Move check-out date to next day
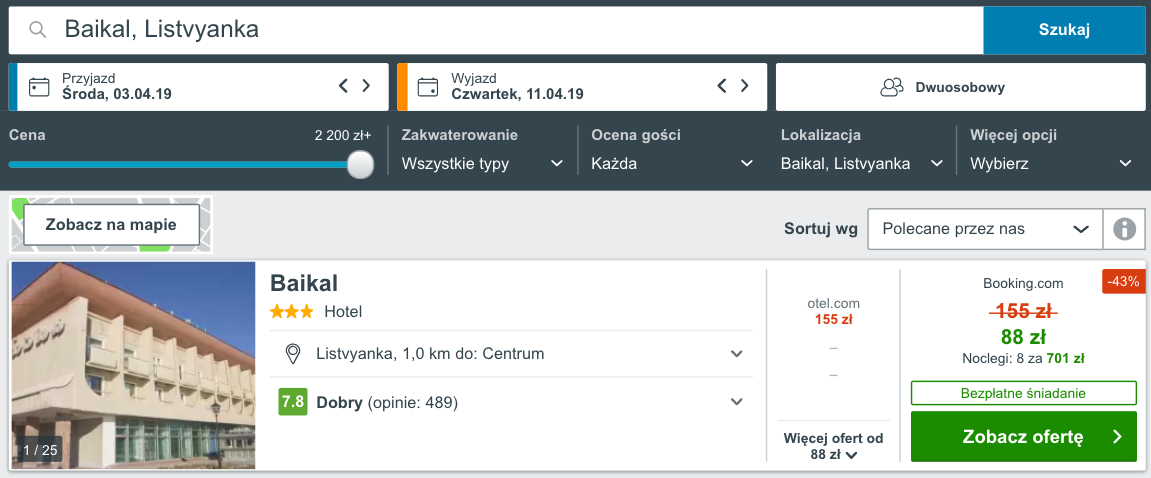1151x478 pixels. pyautogui.click(x=744, y=86)
